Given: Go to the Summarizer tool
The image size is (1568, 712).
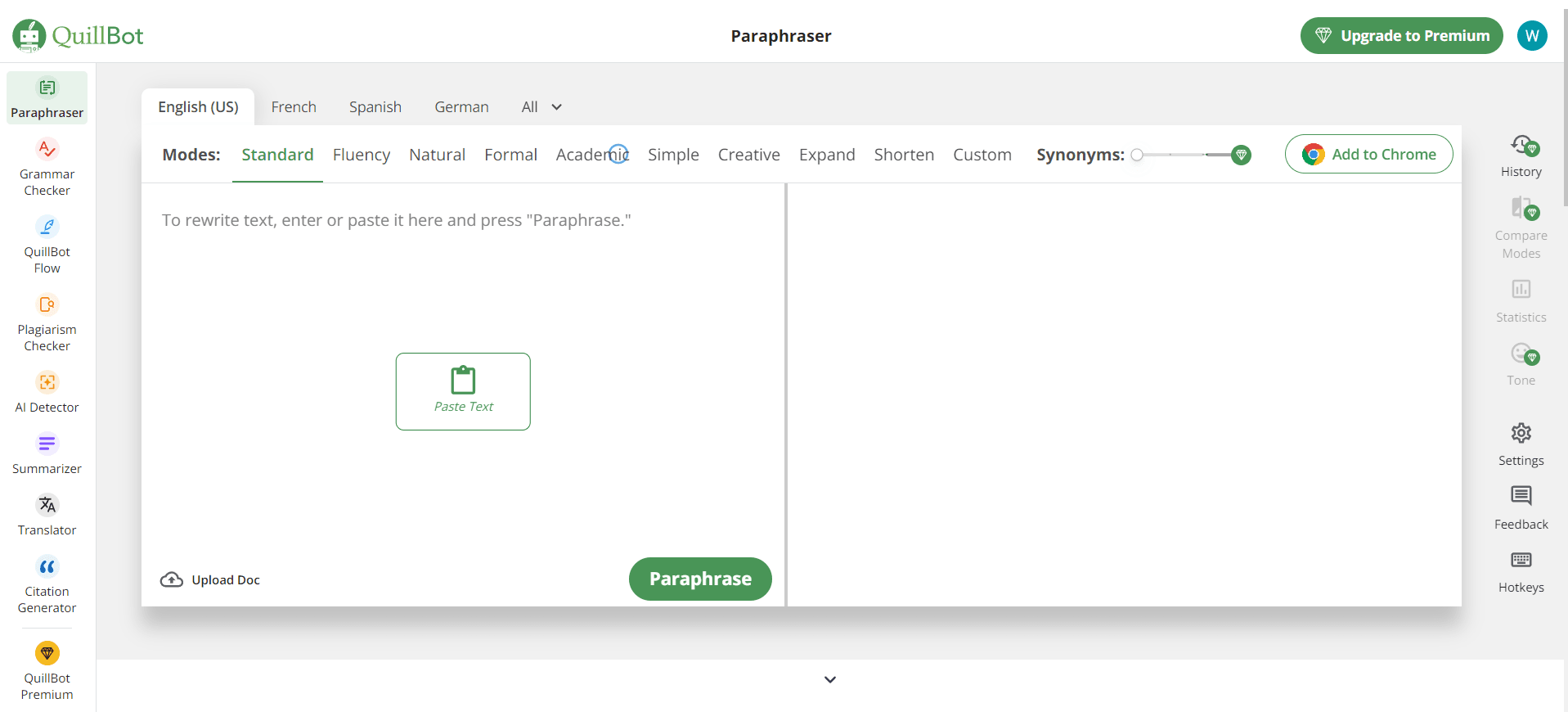Looking at the screenshot, I should click(x=47, y=453).
